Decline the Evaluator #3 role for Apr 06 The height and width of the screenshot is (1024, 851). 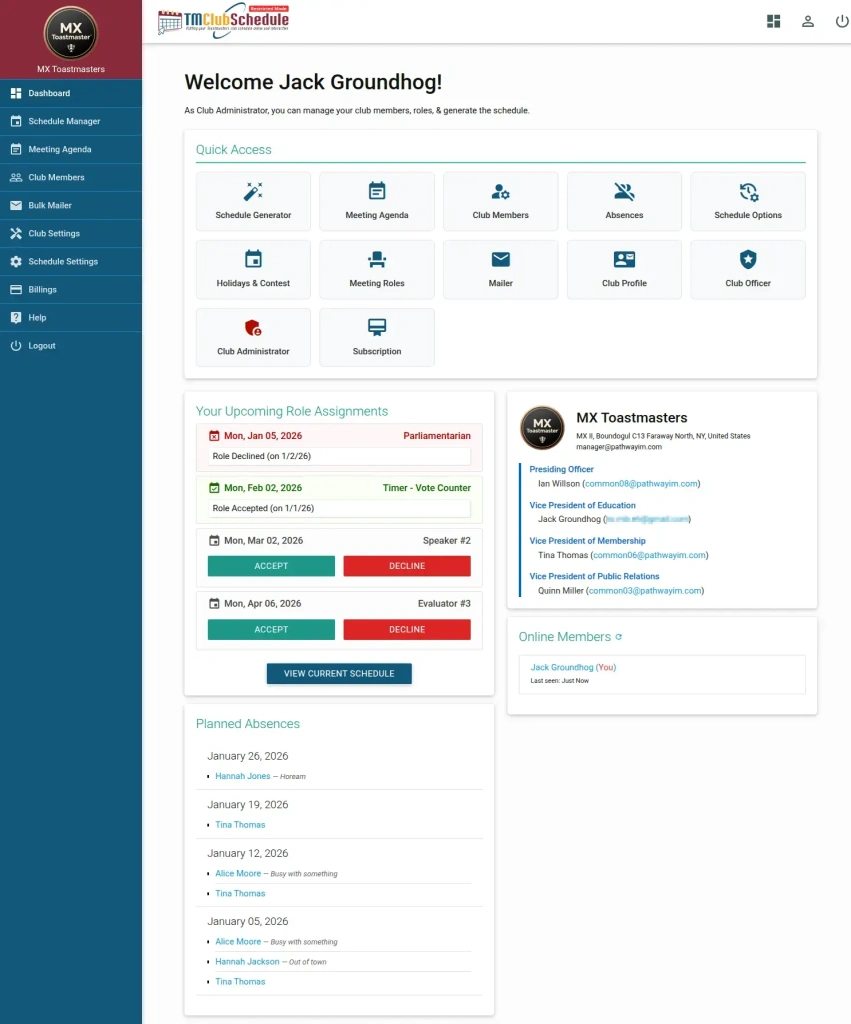pyautogui.click(x=407, y=630)
